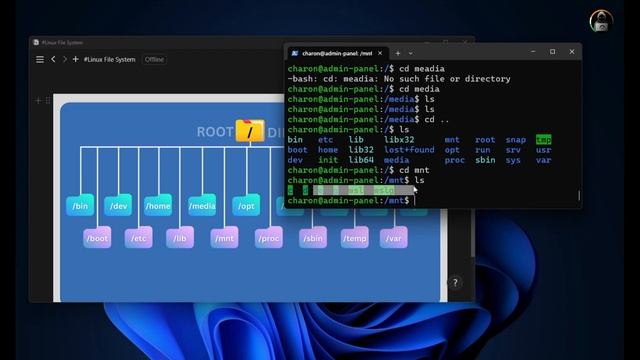Open the help question mark button

pyautogui.click(x=455, y=282)
